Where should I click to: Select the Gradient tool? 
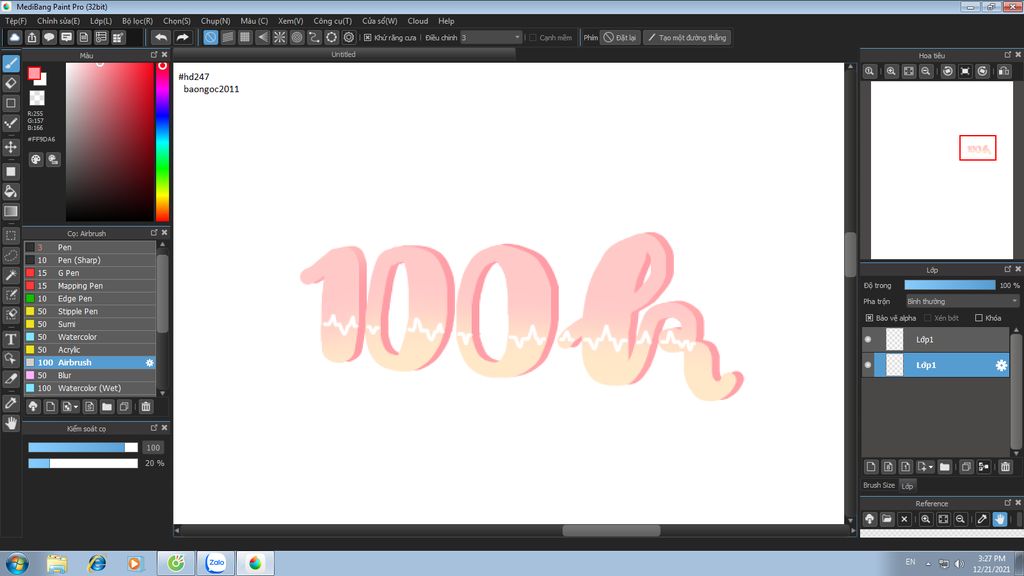point(11,211)
